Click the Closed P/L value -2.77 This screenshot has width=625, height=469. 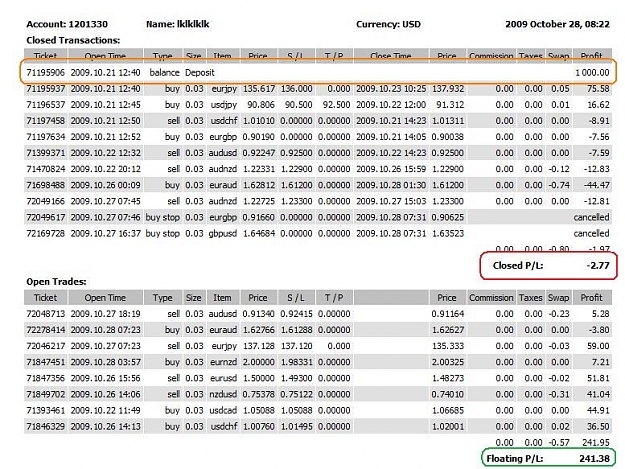click(x=598, y=265)
